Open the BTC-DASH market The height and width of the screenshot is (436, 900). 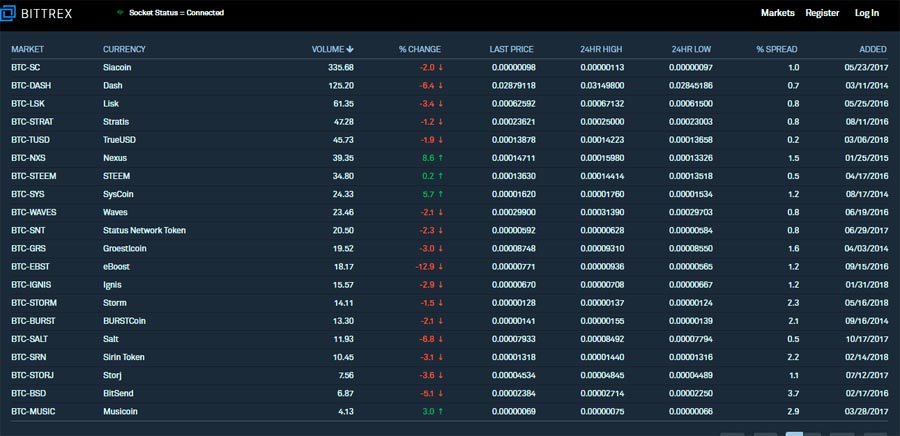point(30,85)
